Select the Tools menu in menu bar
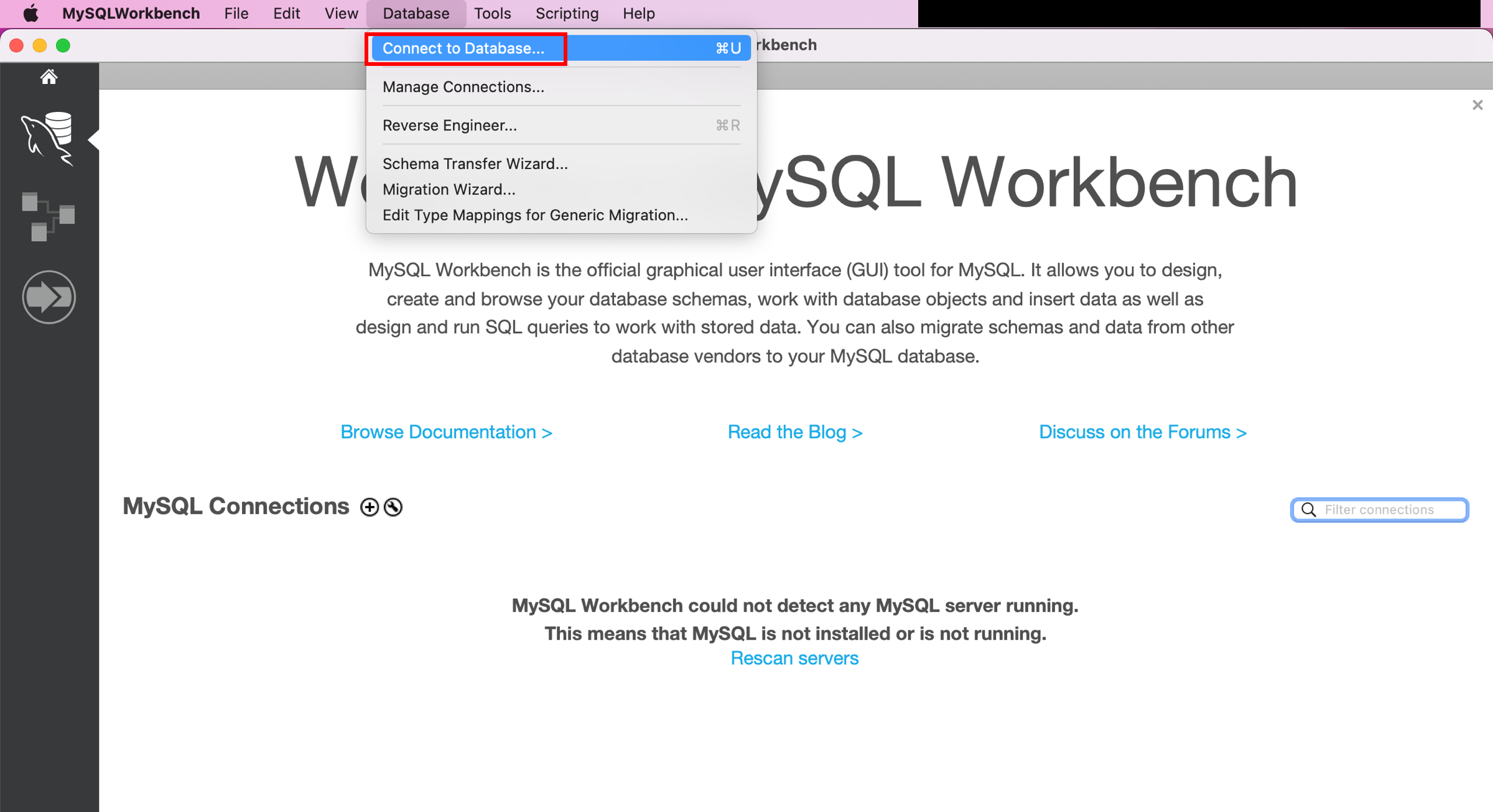This screenshot has height=812, width=1493. tap(494, 13)
